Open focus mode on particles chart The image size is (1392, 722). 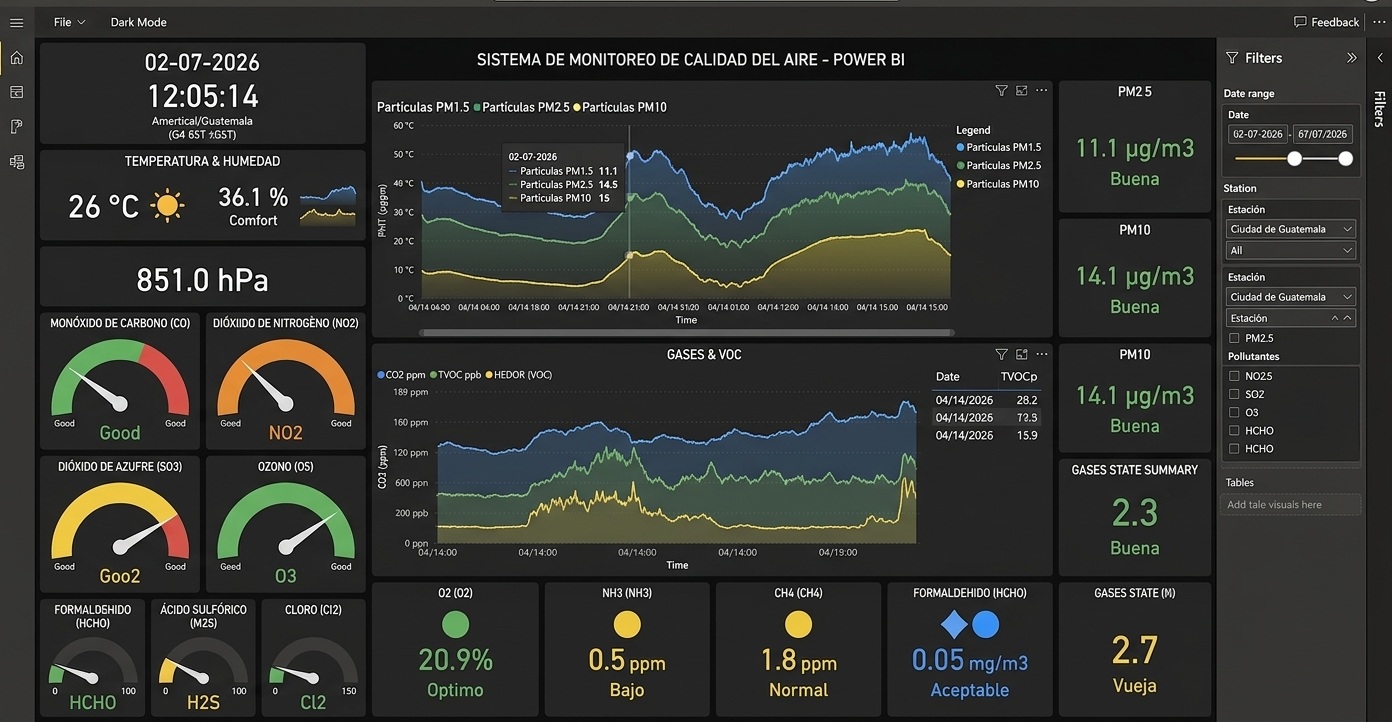[x=1021, y=90]
